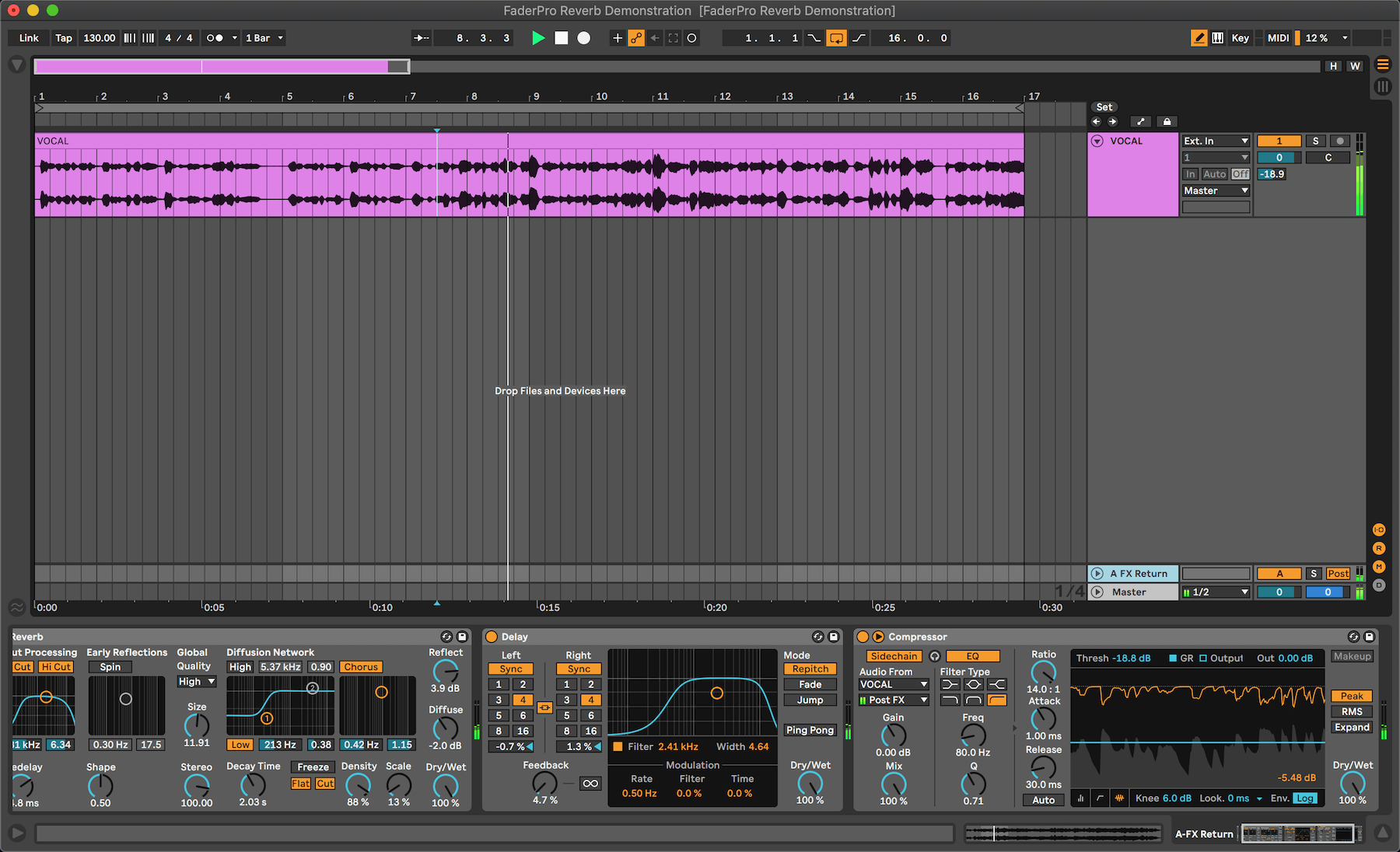Toggle the Automation Arm chain icon
The width and height of the screenshot is (1400, 852).
coord(636,38)
